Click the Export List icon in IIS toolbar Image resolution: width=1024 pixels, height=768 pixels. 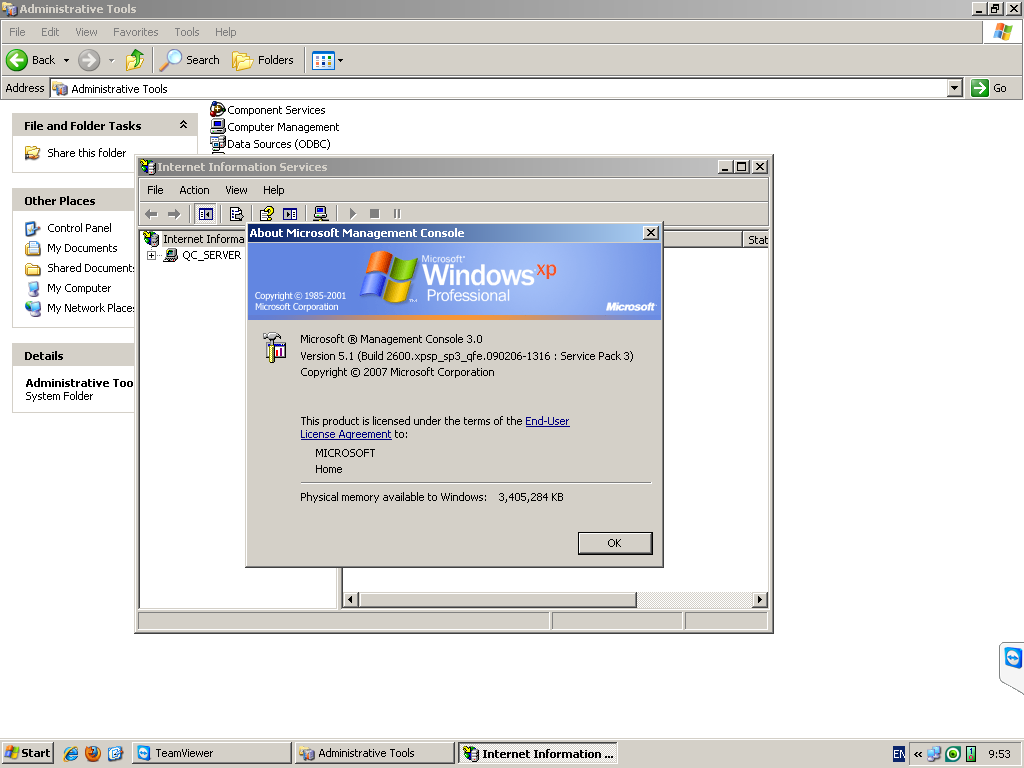point(236,214)
